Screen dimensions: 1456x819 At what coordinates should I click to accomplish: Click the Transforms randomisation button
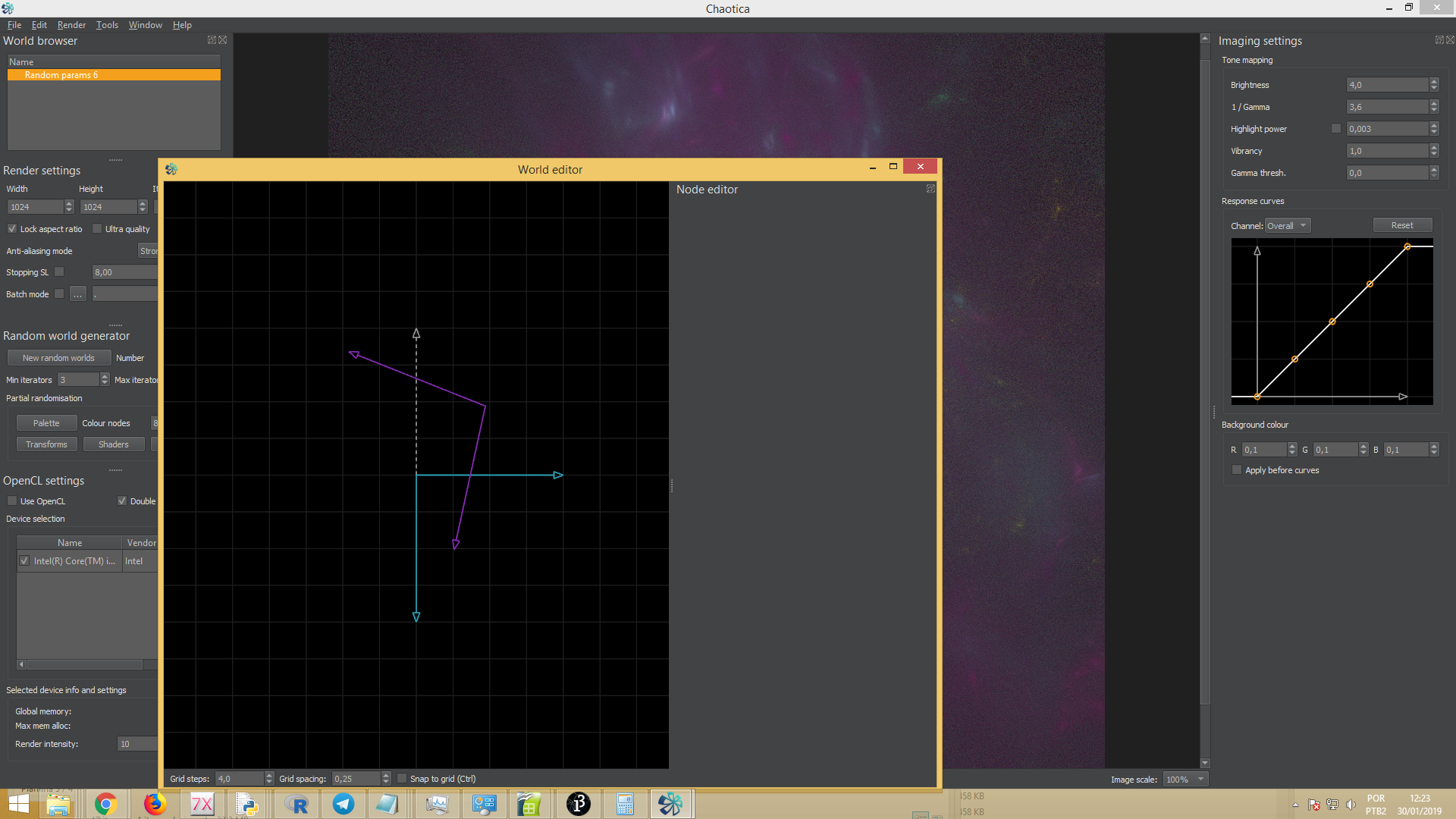click(x=46, y=444)
